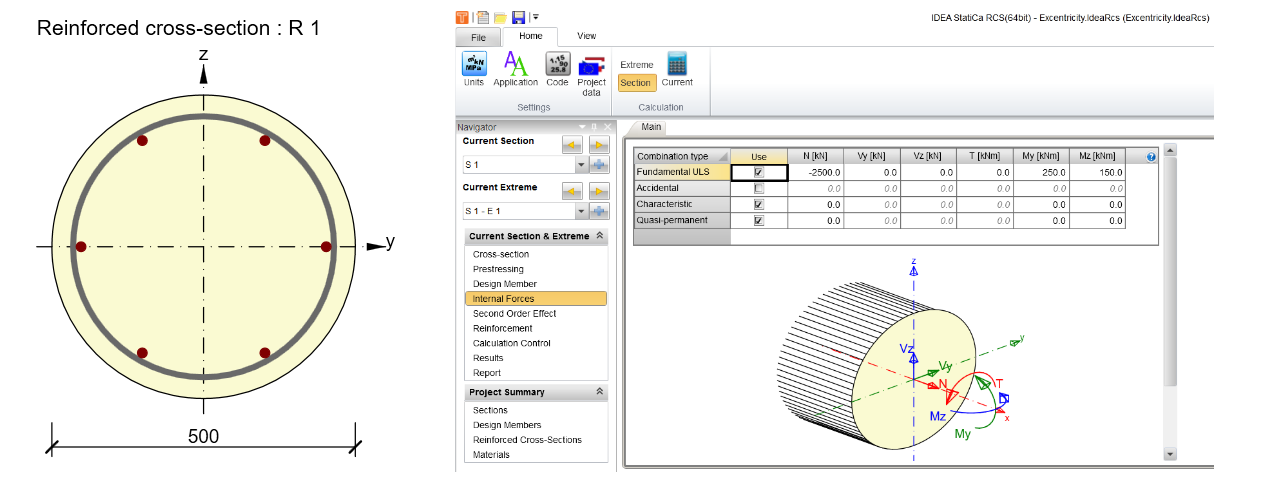Click the Open folder icon in title bar
Screen dimensions: 1281x485
coord(500,17)
